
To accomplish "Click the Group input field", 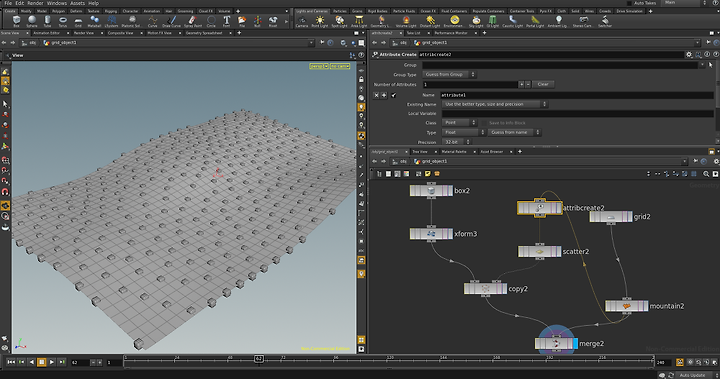I will (x=560, y=65).
